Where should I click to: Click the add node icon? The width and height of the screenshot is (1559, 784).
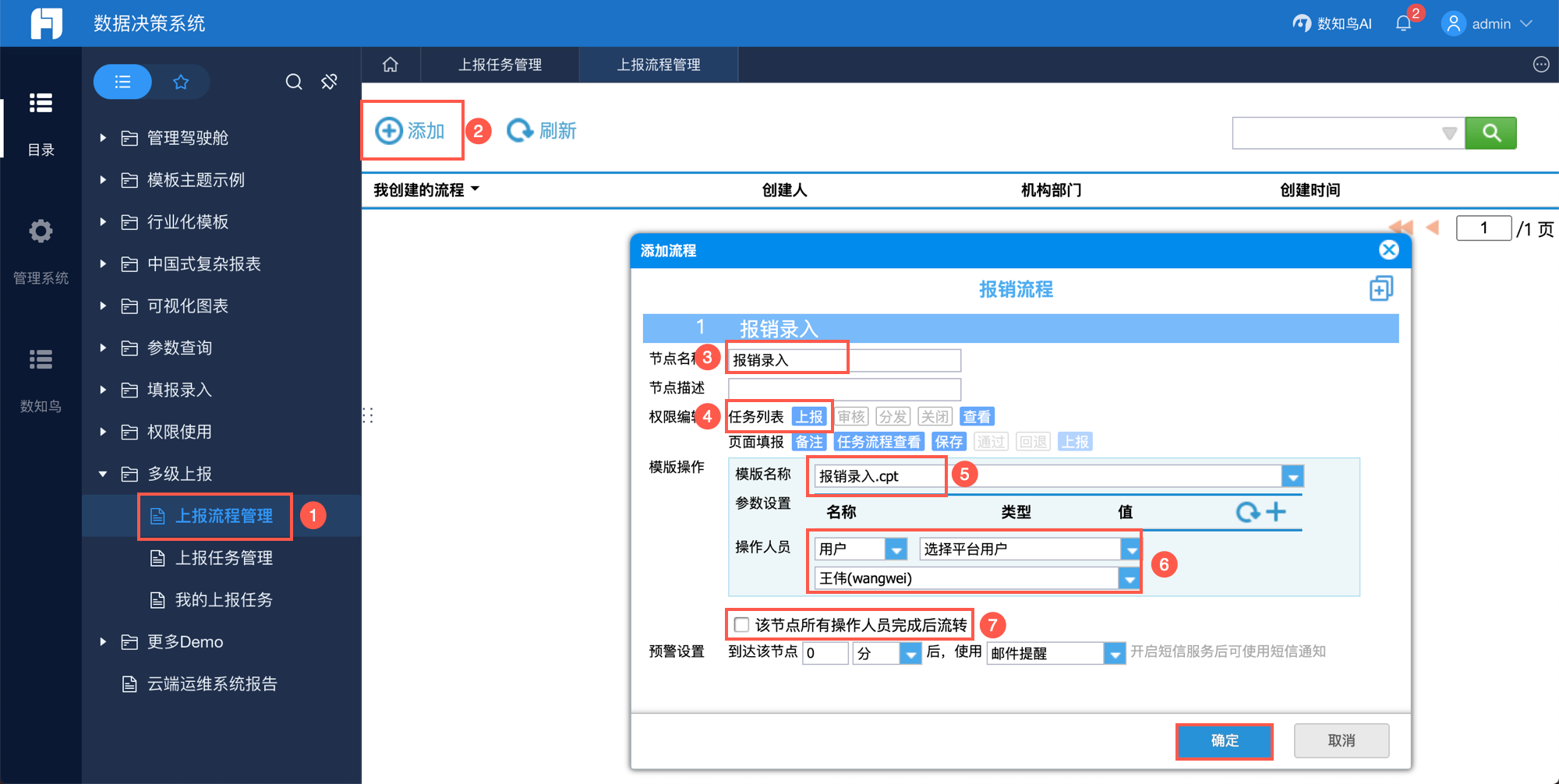pyautogui.click(x=1380, y=289)
